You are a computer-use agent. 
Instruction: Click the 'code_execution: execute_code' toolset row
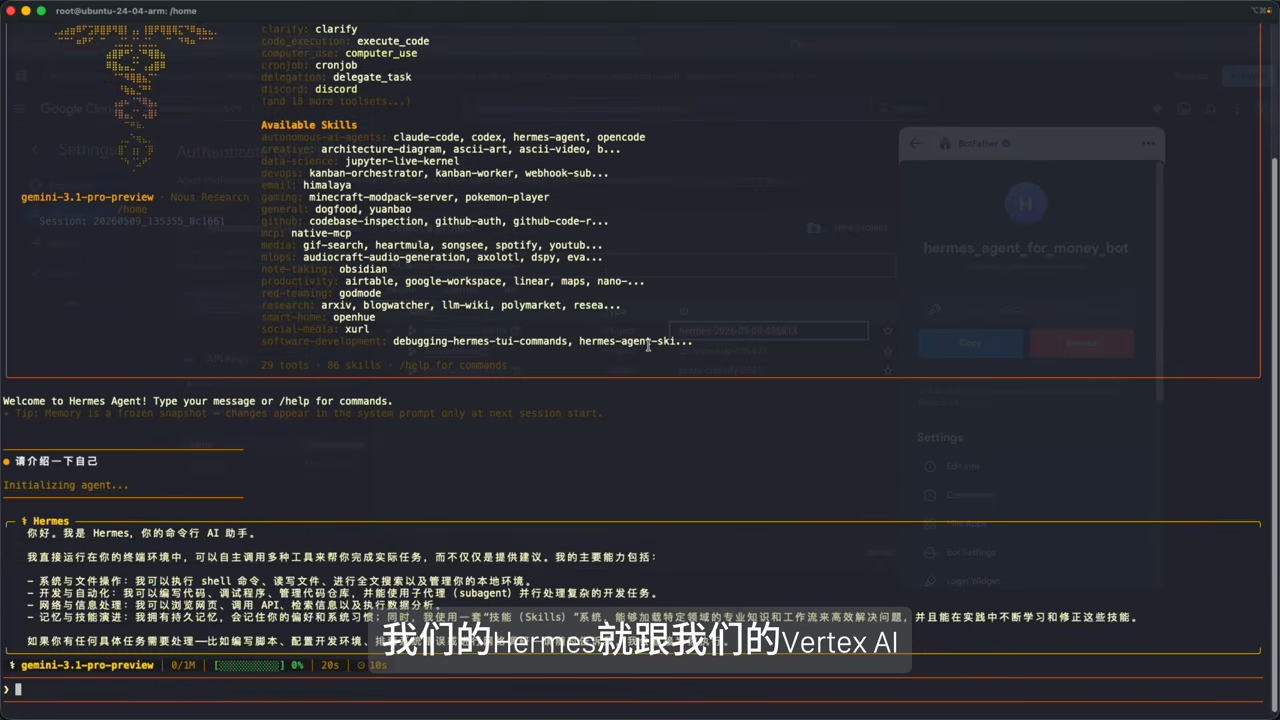(345, 41)
